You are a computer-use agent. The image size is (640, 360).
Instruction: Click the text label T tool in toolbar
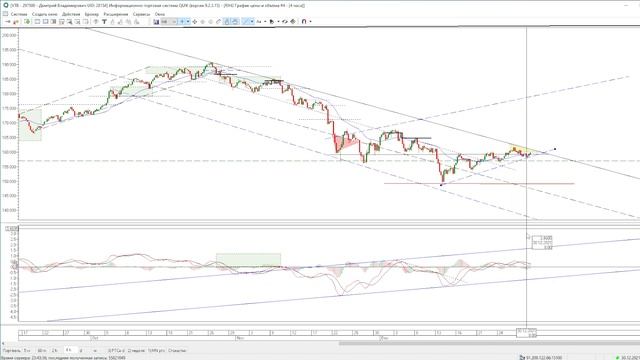click(104, 21)
